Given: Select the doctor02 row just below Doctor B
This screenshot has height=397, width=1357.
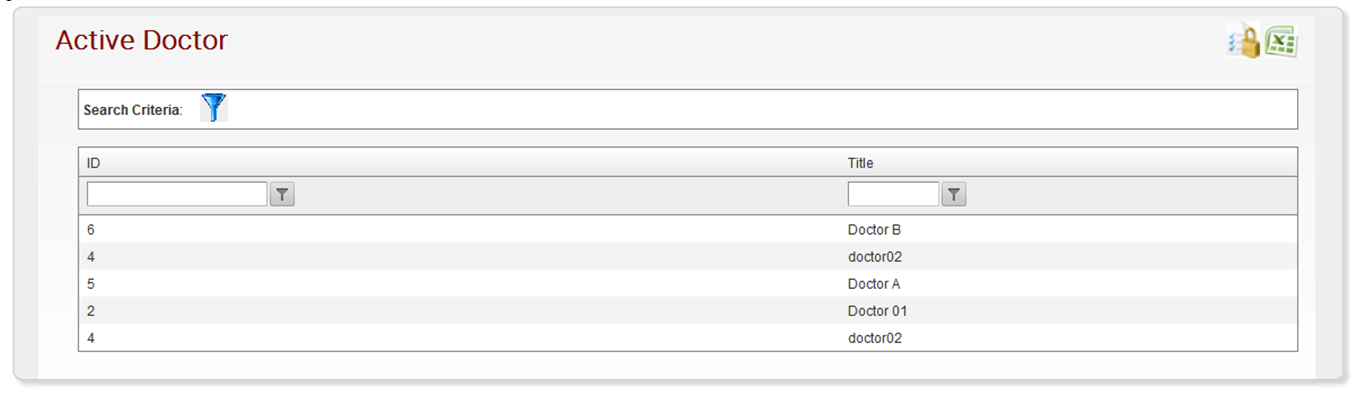Looking at the screenshot, I should 688,257.
